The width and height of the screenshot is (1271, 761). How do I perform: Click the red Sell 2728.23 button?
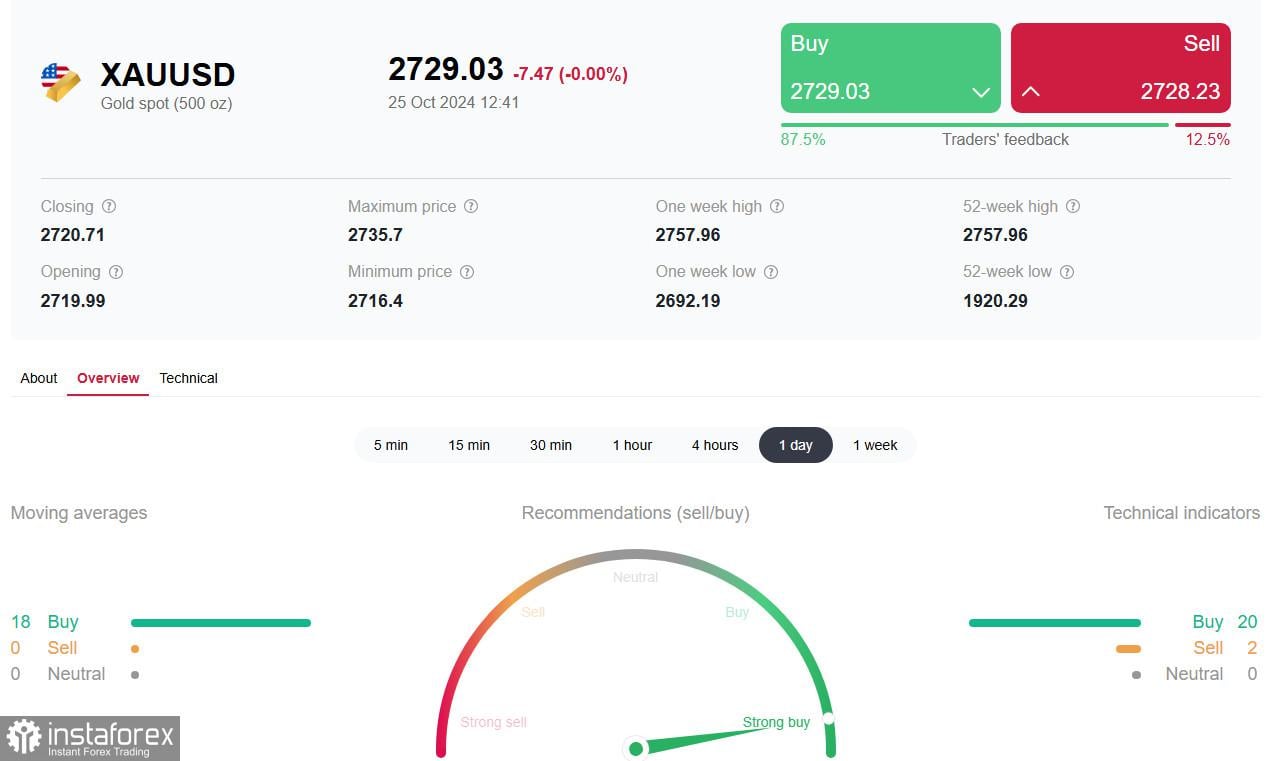click(1121, 68)
